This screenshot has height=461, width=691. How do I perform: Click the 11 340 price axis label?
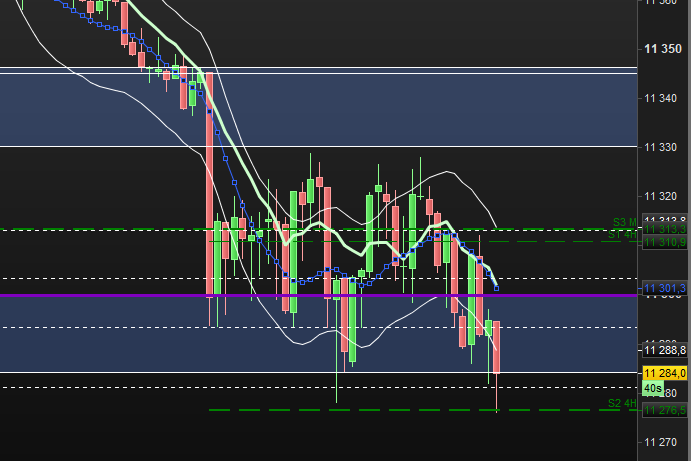click(x=660, y=98)
